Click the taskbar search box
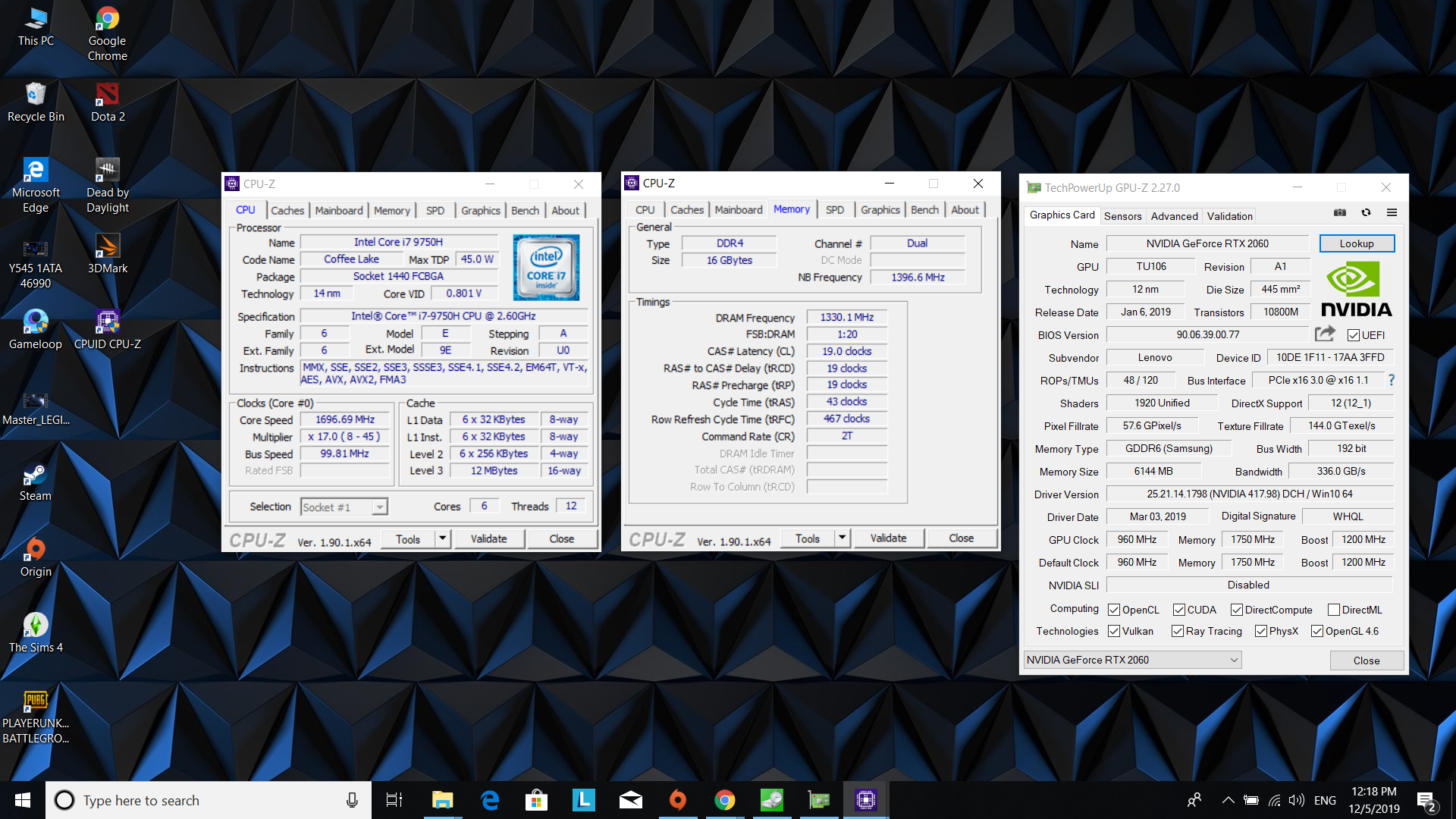 pyautogui.click(x=209, y=800)
